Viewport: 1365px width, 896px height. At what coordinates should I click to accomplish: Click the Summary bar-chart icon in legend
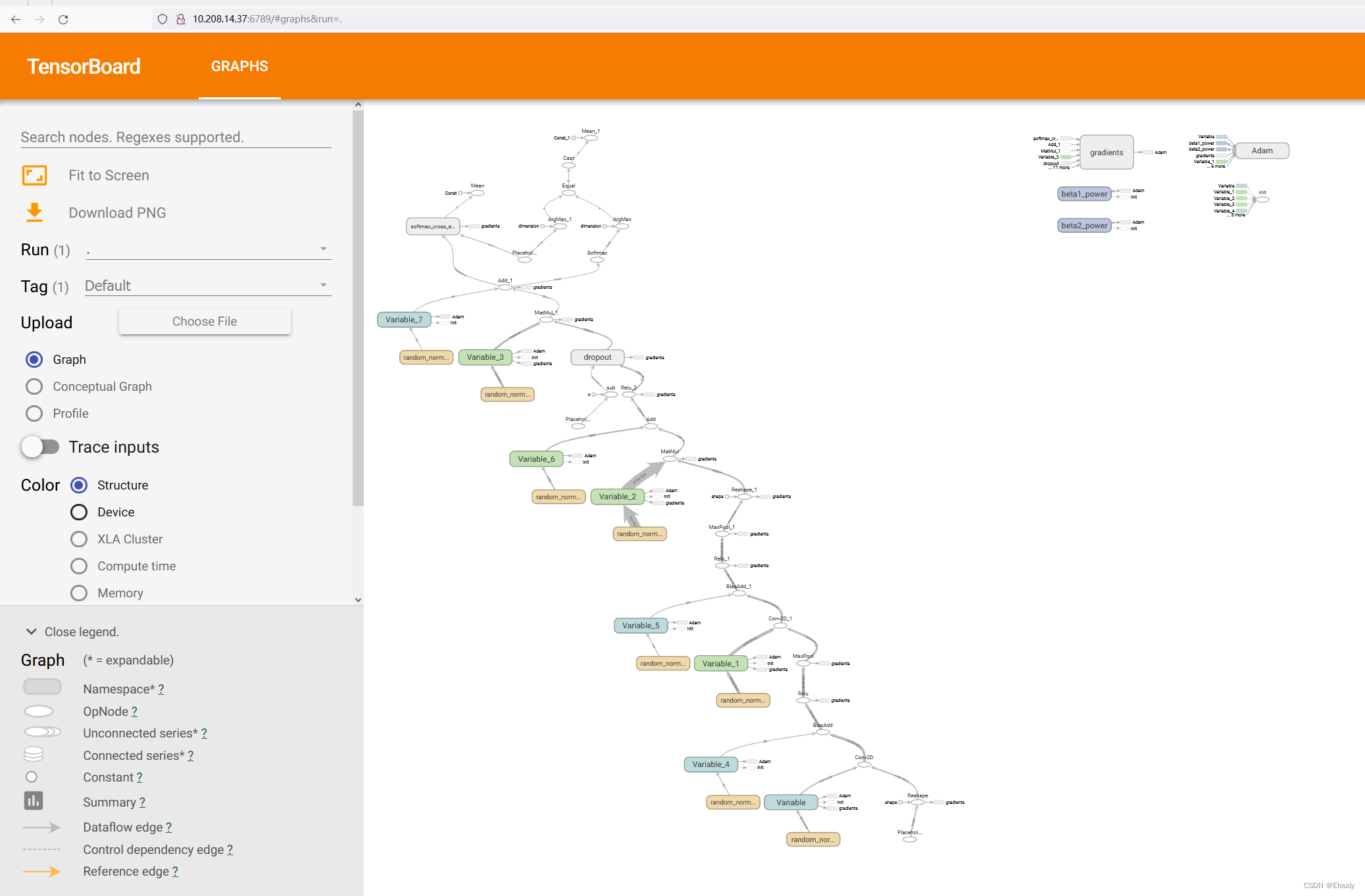(x=34, y=801)
